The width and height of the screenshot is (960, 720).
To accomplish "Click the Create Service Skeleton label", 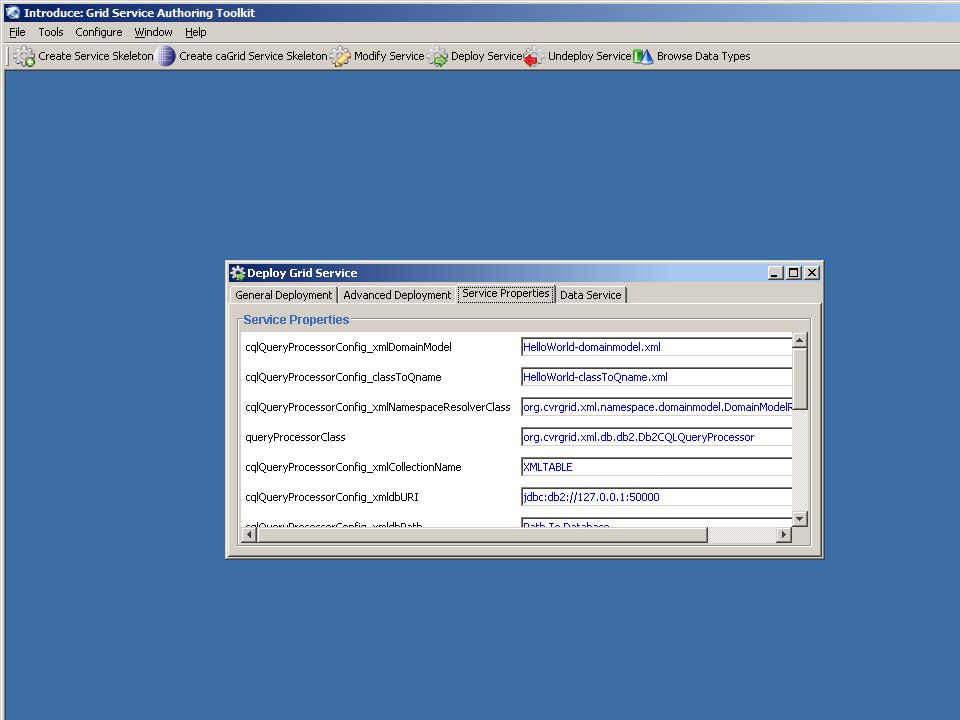I will 96,56.
